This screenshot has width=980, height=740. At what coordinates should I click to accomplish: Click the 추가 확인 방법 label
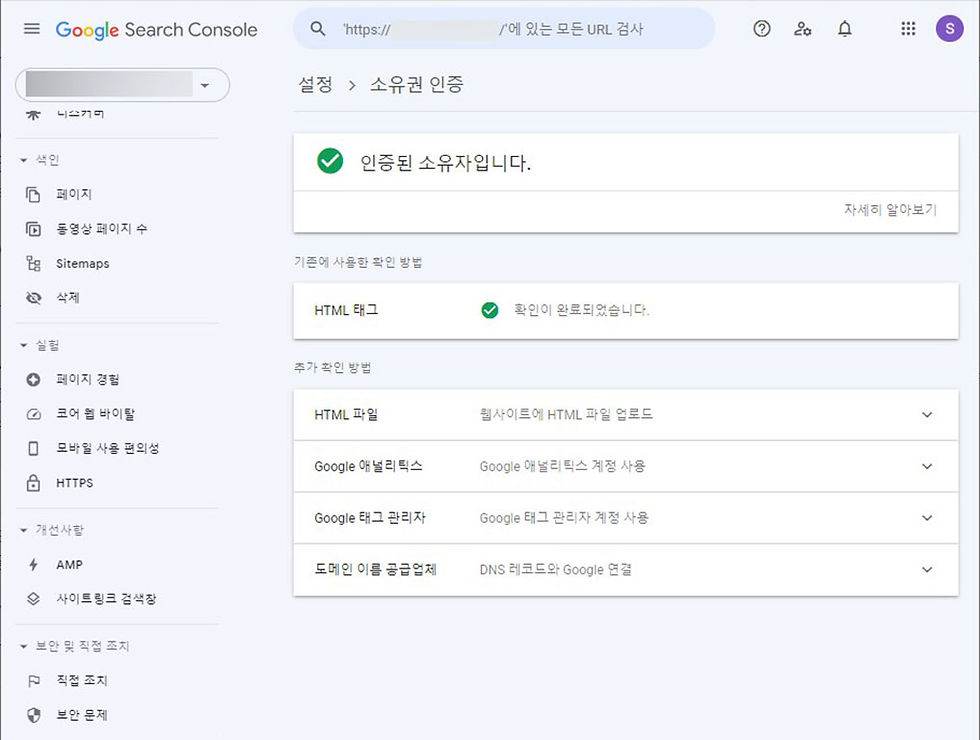coord(332,368)
